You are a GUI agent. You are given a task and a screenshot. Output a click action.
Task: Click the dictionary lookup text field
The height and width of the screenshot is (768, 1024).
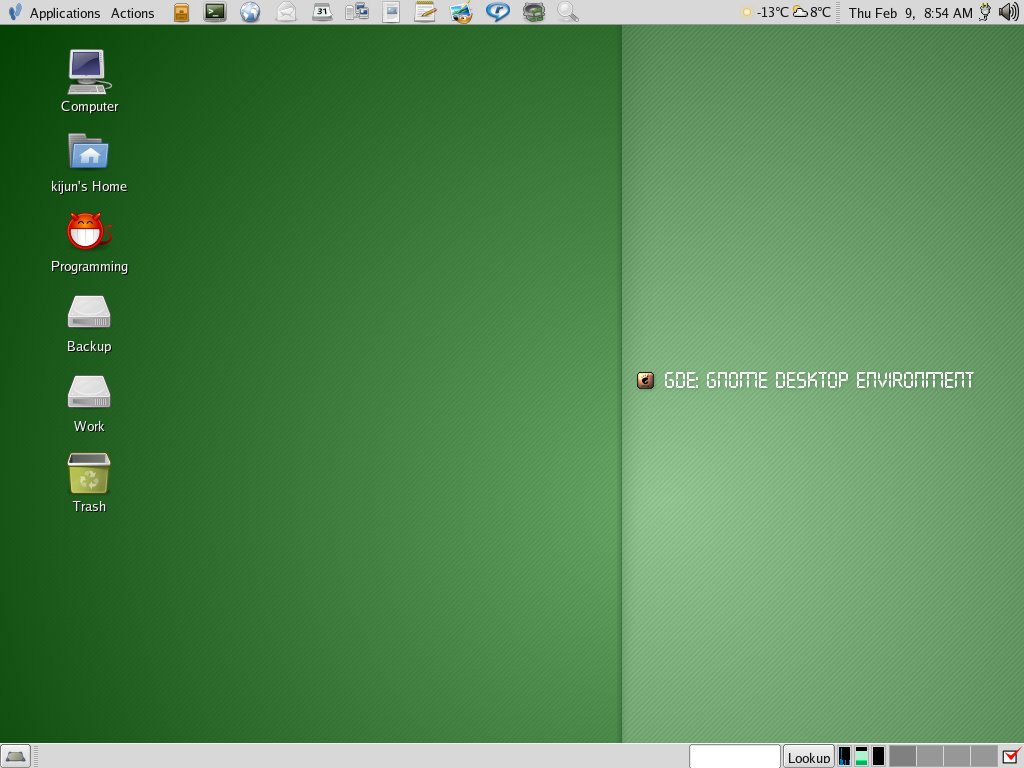click(x=735, y=756)
